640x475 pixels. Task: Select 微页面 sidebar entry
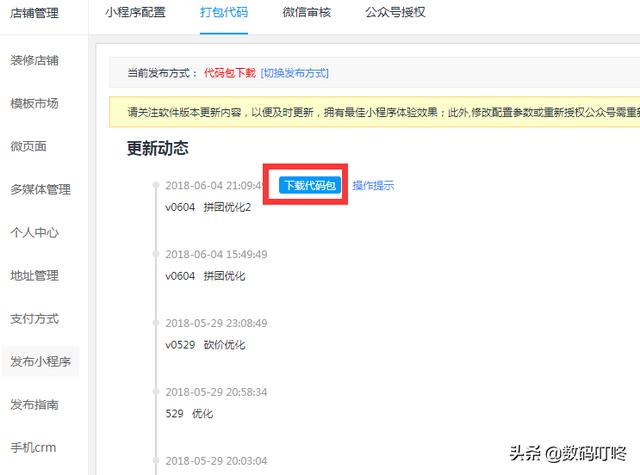click(x=28, y=146)
